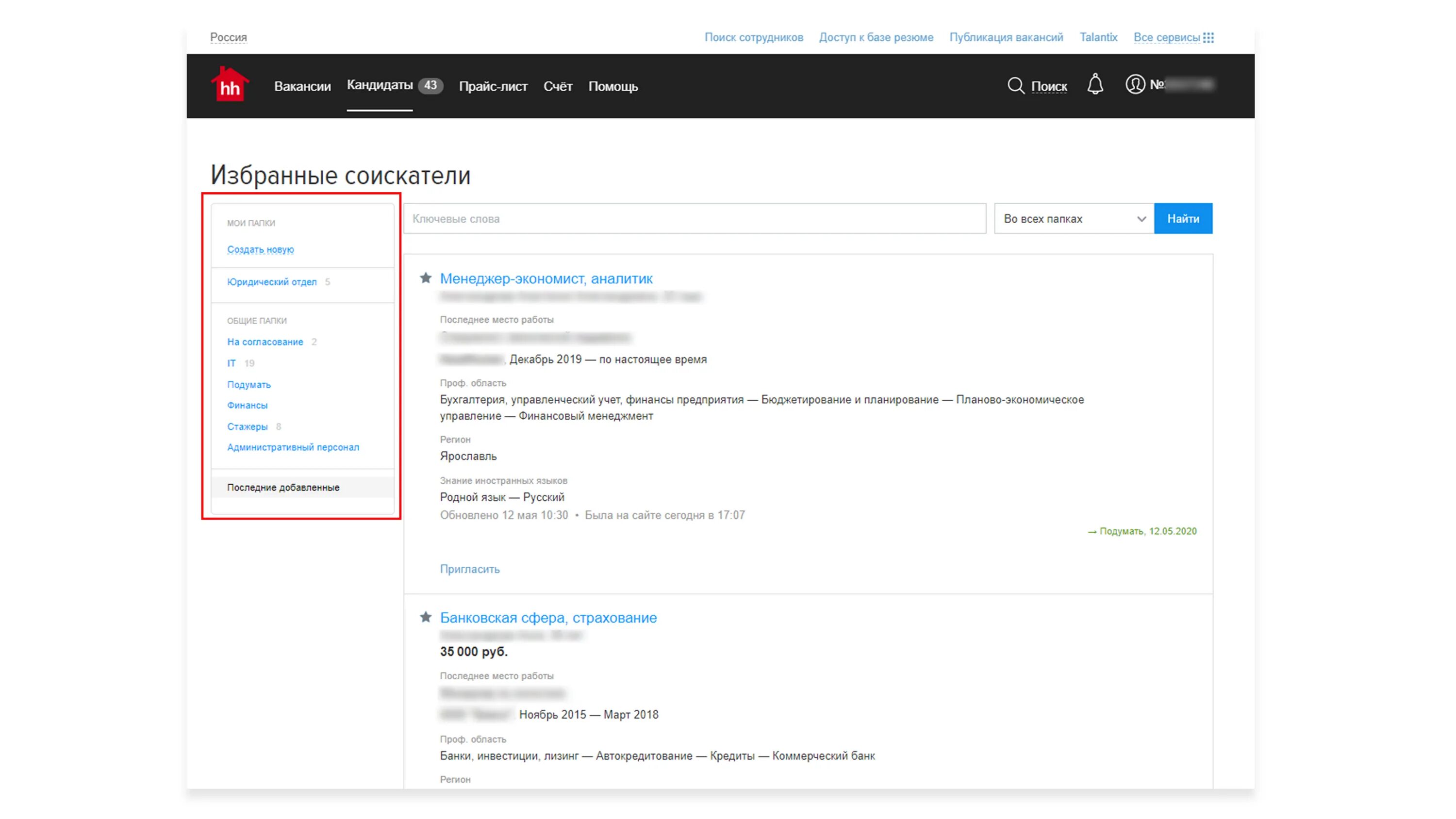This screenshot has height=819, width=1456.
Task: Open the Все сервисы link
Action: (x=1167, y=37)
